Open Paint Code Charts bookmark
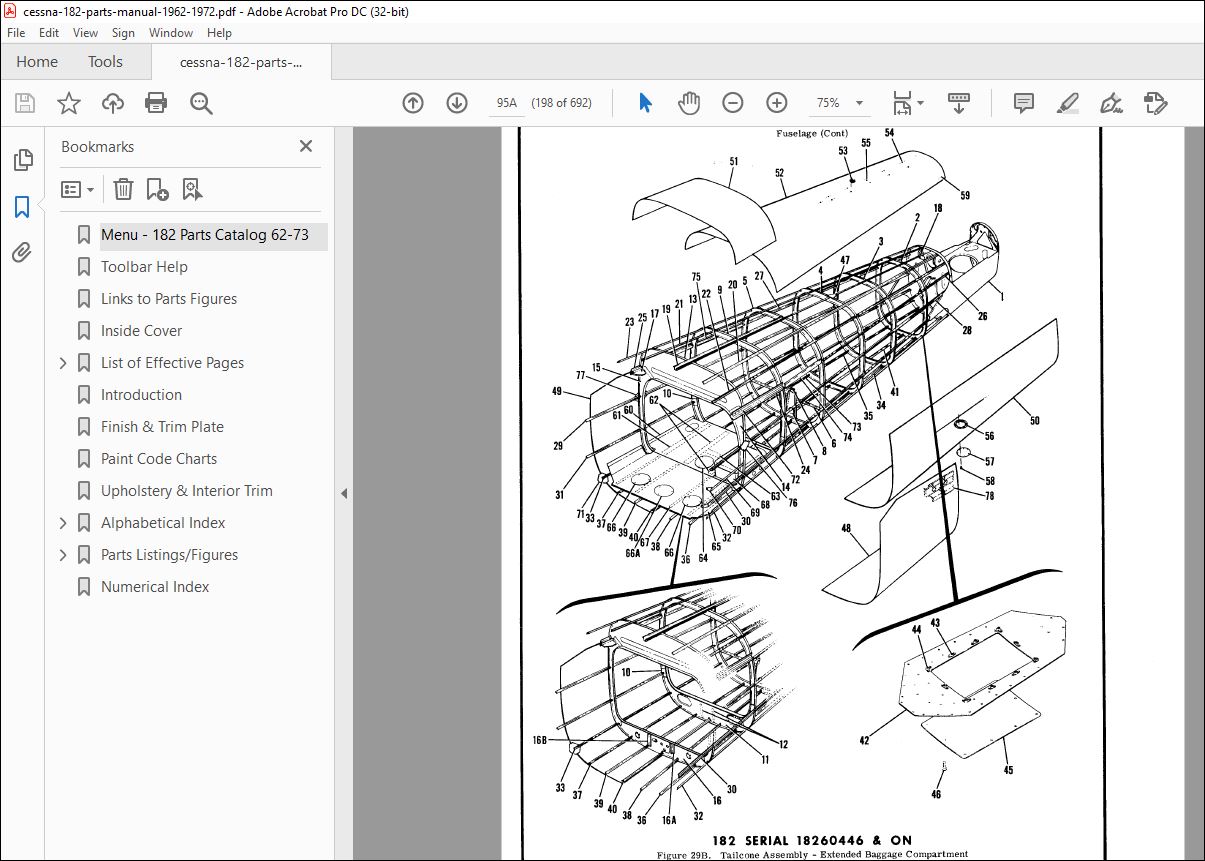Screen dimensions: 1205x861 point(159,459)
